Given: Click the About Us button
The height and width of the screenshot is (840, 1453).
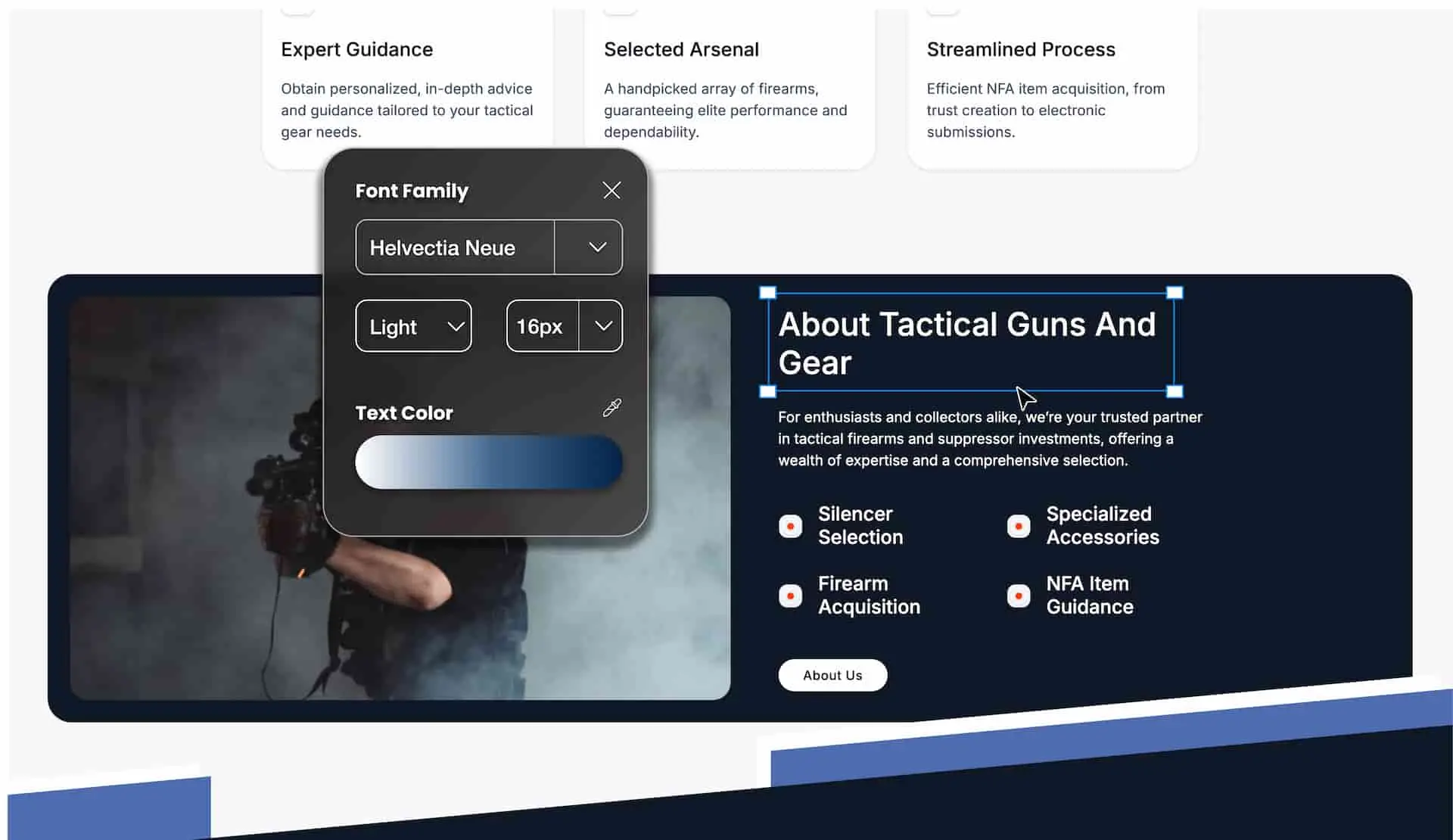Looking at the screenshot, I should pos(832,675).
